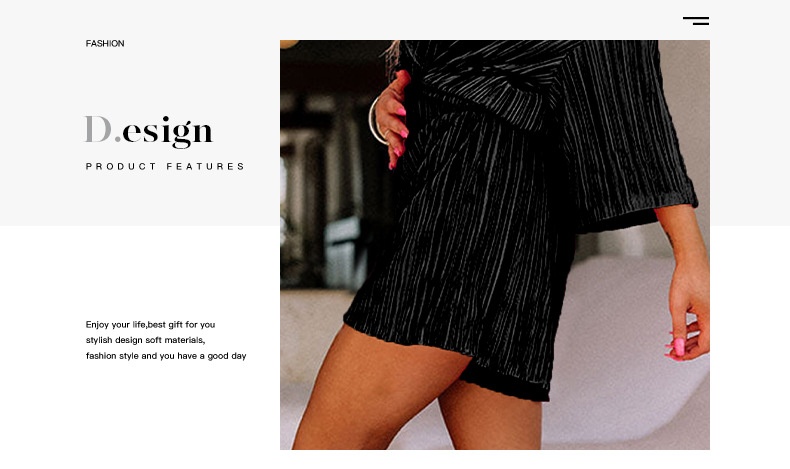The width and height of the screenshot is (790, 469).
Task: Click the gray letter D in the heading
Action: click(98, 129)
